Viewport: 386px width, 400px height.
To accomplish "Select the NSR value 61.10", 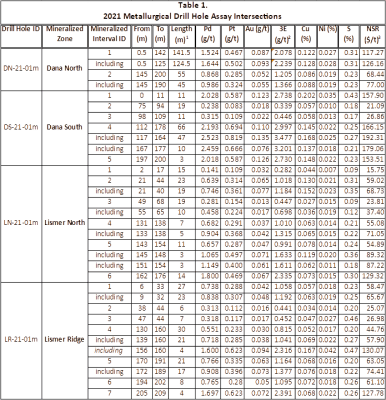I will point(375,382).
